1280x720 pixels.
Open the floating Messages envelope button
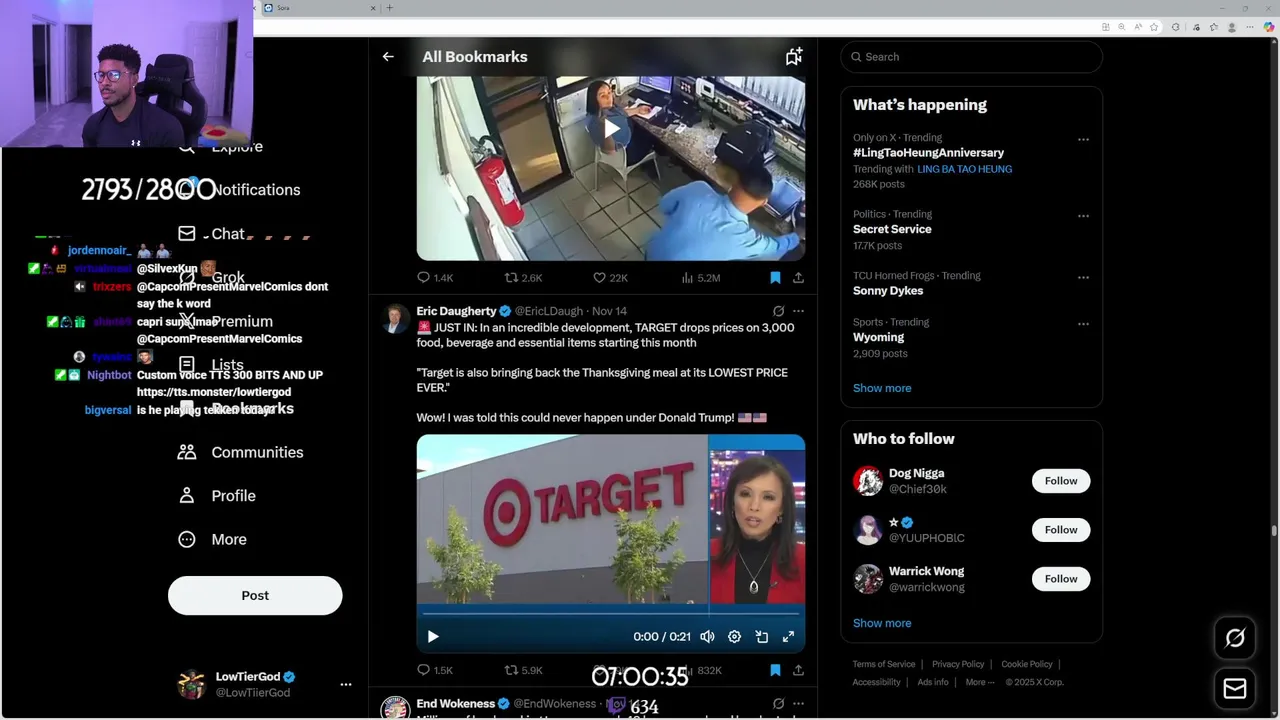click(x=1235, y=688)
